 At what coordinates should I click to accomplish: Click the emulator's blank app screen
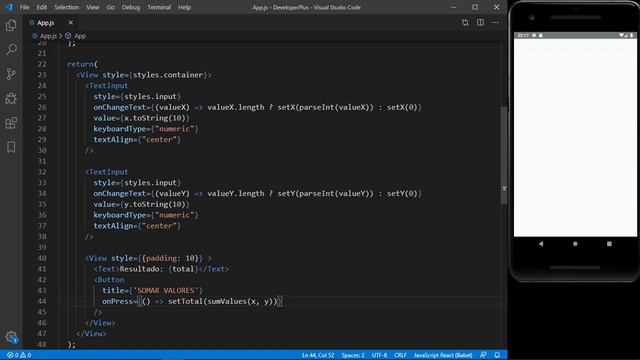[575, 137]
